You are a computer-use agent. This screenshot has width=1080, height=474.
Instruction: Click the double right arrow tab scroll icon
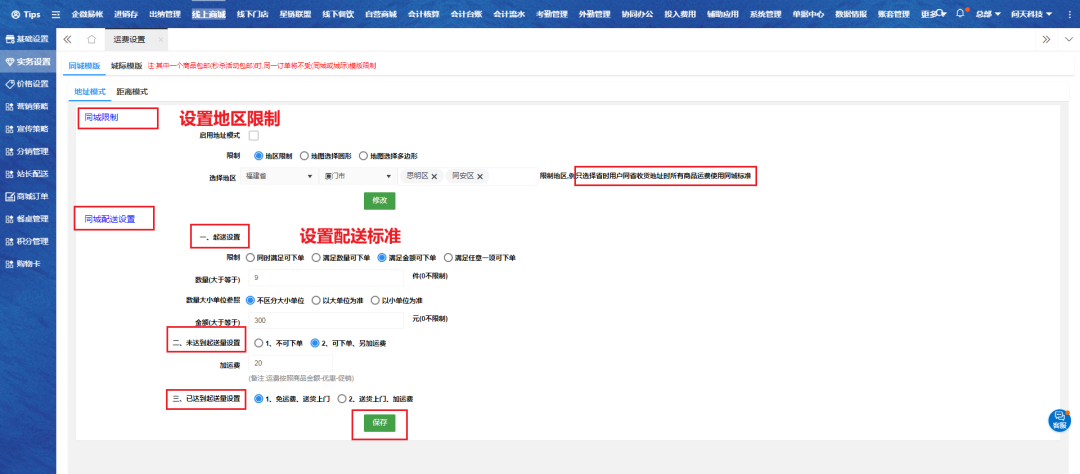pos(1046,39)
